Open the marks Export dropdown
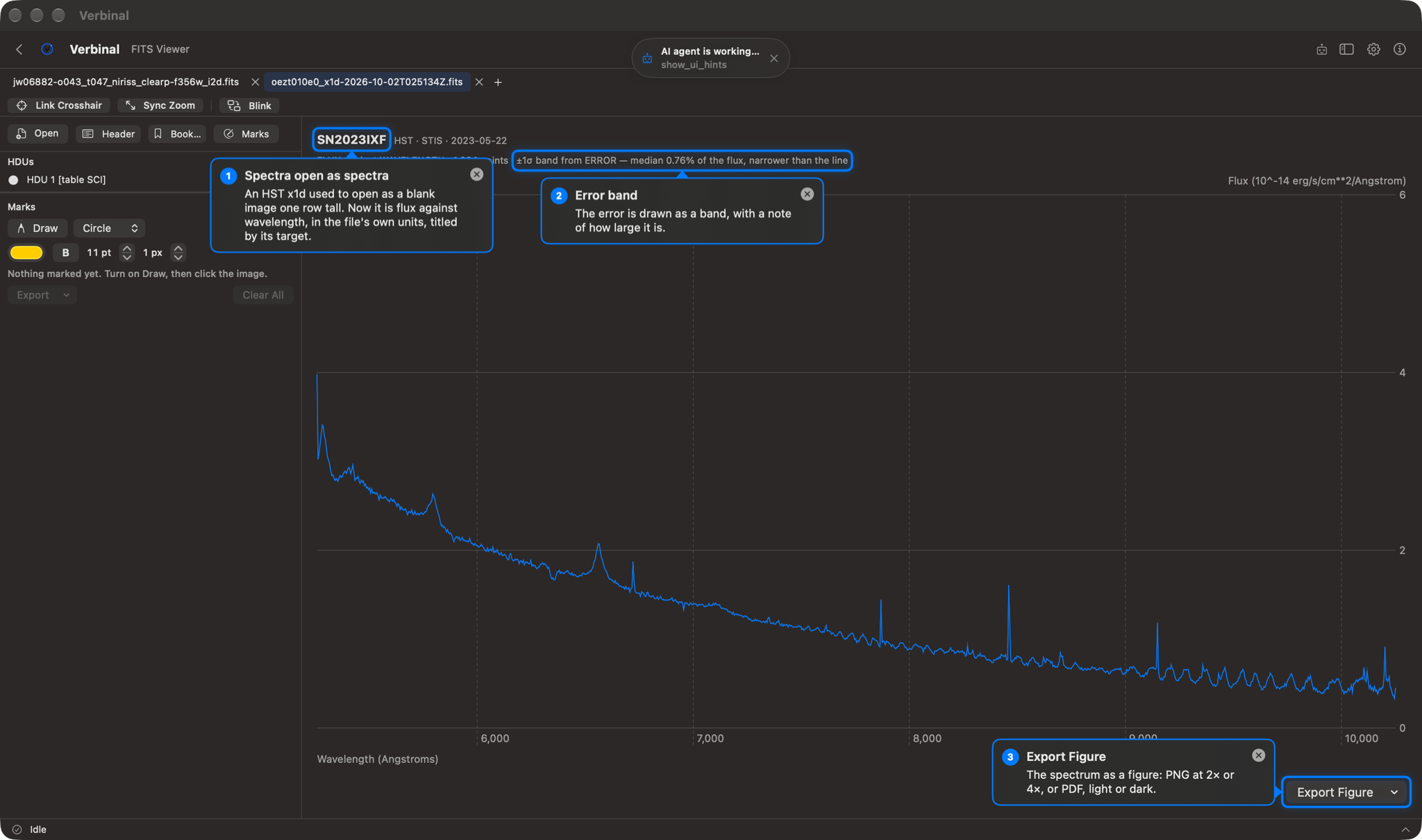This screenshot has width=1422, height=840. [42, 295]
